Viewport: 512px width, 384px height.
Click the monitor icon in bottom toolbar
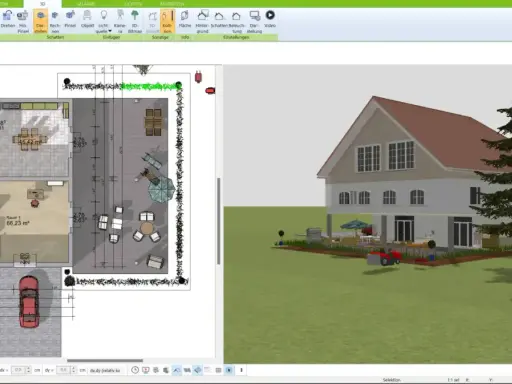click(x=146, y=370)
